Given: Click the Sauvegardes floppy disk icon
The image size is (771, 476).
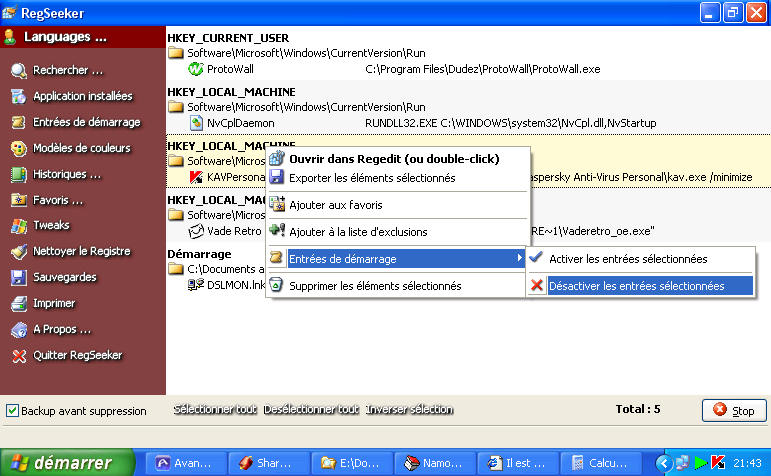Looking at the screenshot, I should point(19,277).
